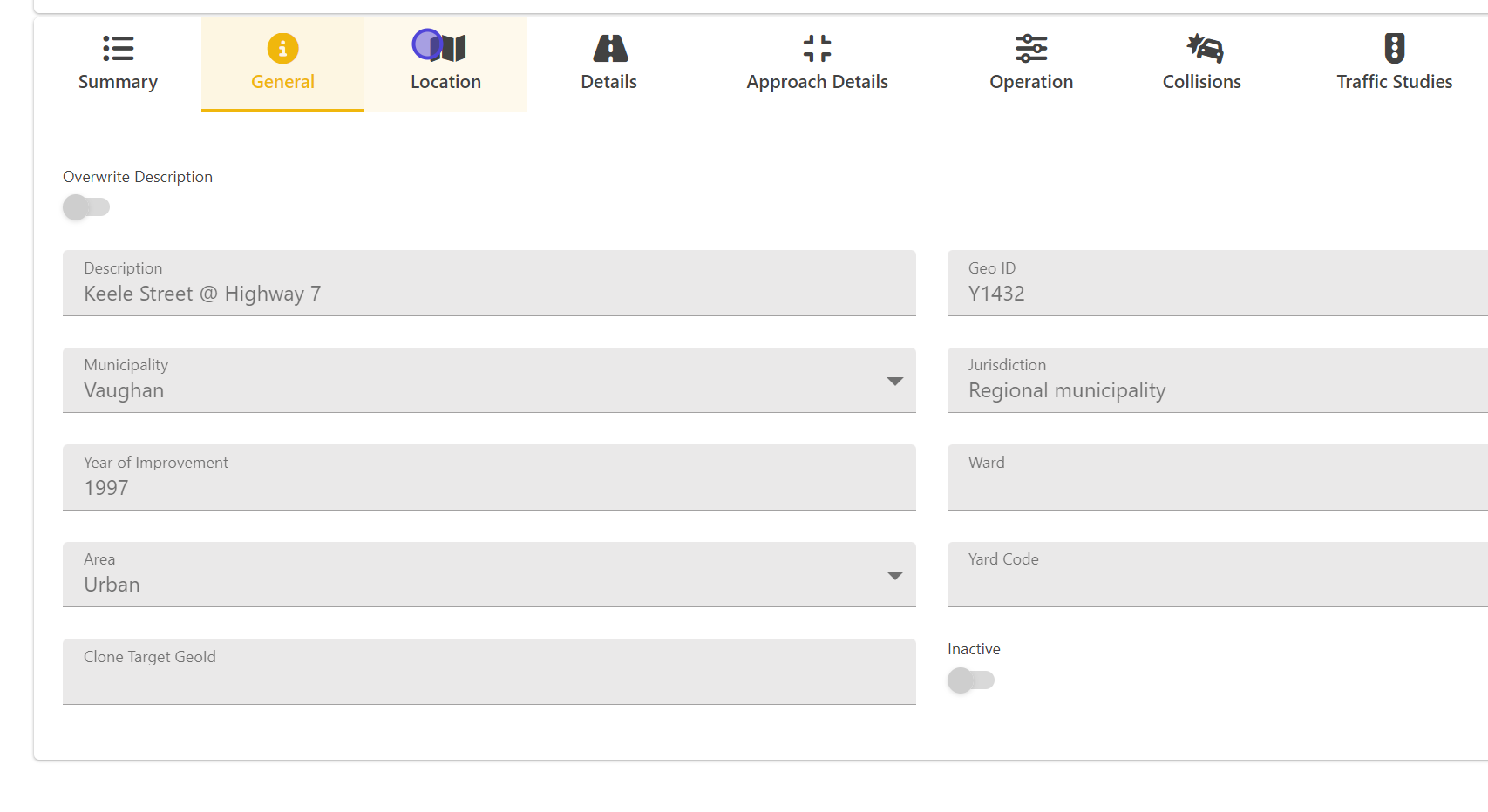1488x812 pixels.
Task: Switch to the Collisions tab label
Action: [1201, 82]
